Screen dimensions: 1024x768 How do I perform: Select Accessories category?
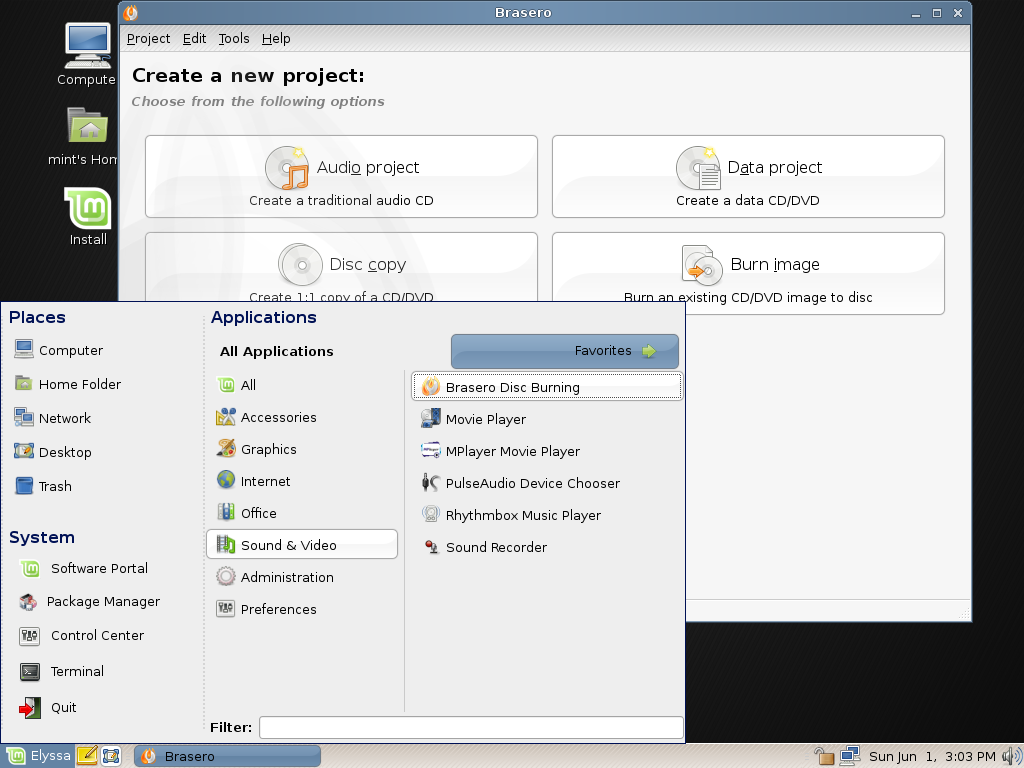point(302,417)
